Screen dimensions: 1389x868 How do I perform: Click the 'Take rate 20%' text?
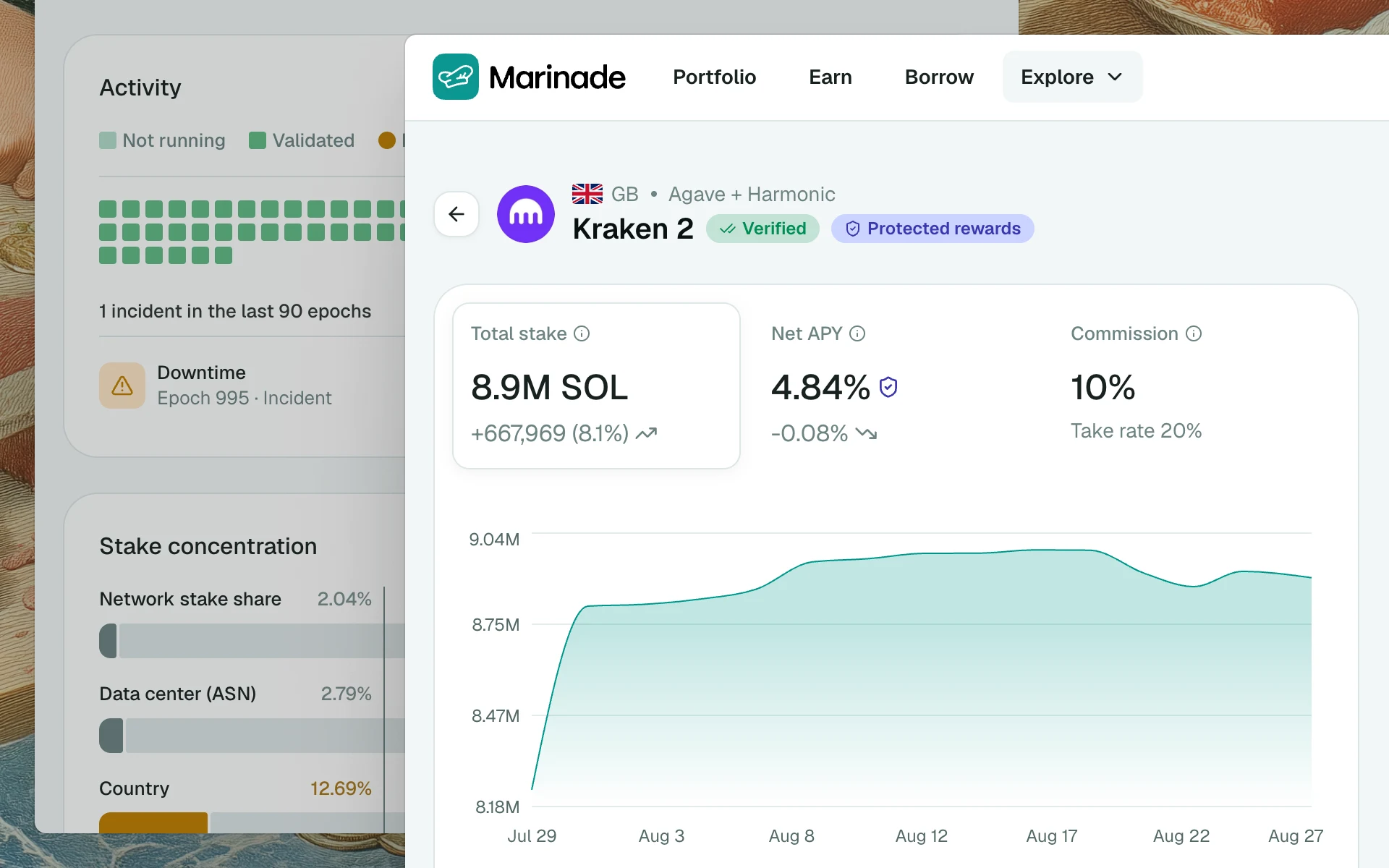1136,431
